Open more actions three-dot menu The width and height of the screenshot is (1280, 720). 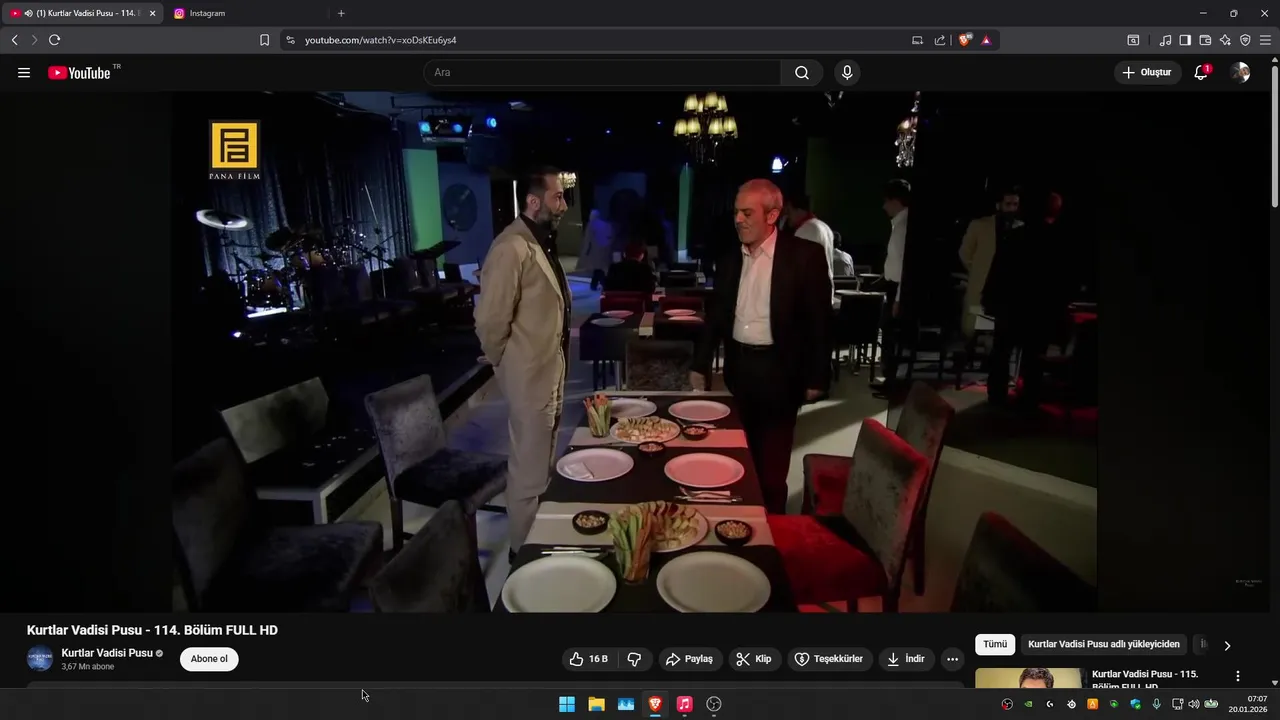[x=952, y=659]
